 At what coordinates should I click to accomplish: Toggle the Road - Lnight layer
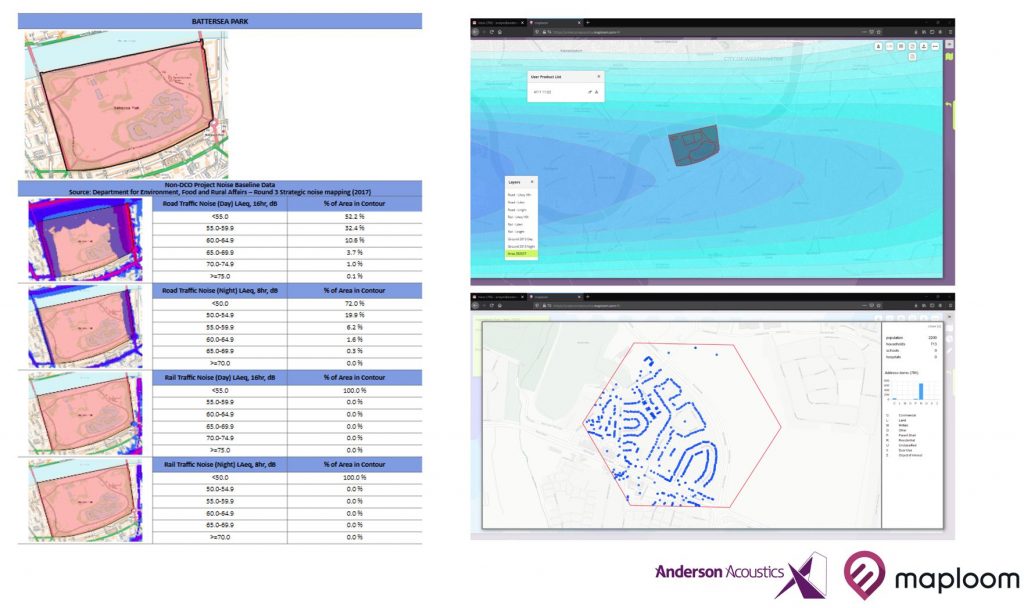[x=517, y=210]
